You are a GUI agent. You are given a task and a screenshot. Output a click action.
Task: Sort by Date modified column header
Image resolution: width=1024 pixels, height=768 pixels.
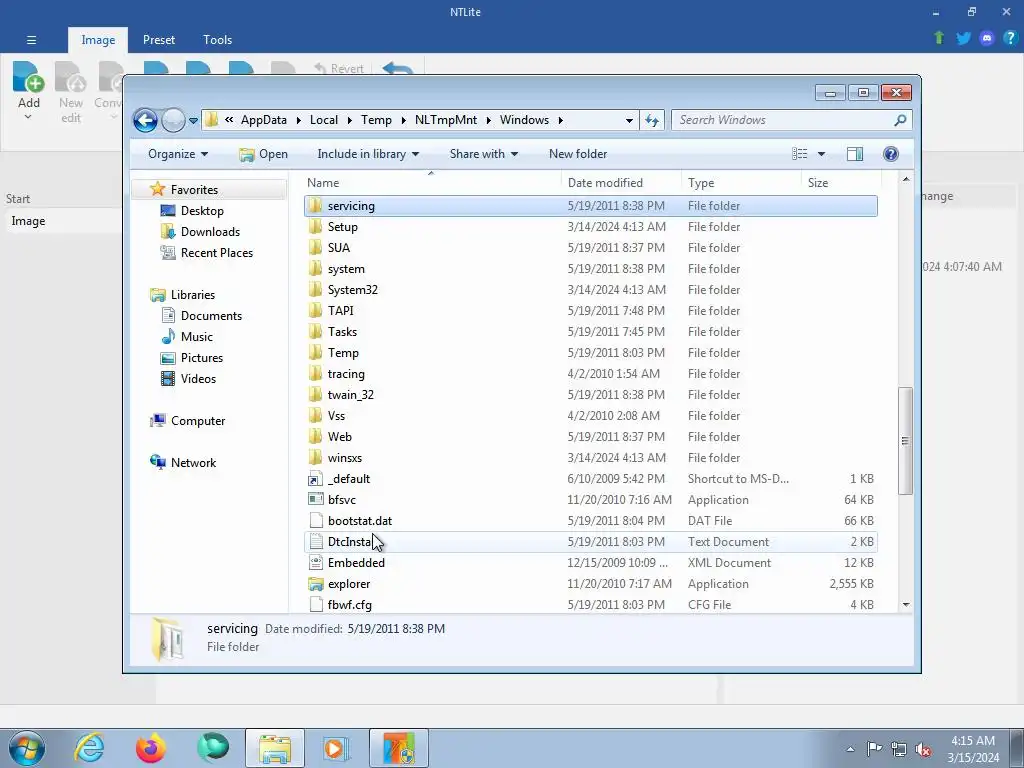pos(621,183)
